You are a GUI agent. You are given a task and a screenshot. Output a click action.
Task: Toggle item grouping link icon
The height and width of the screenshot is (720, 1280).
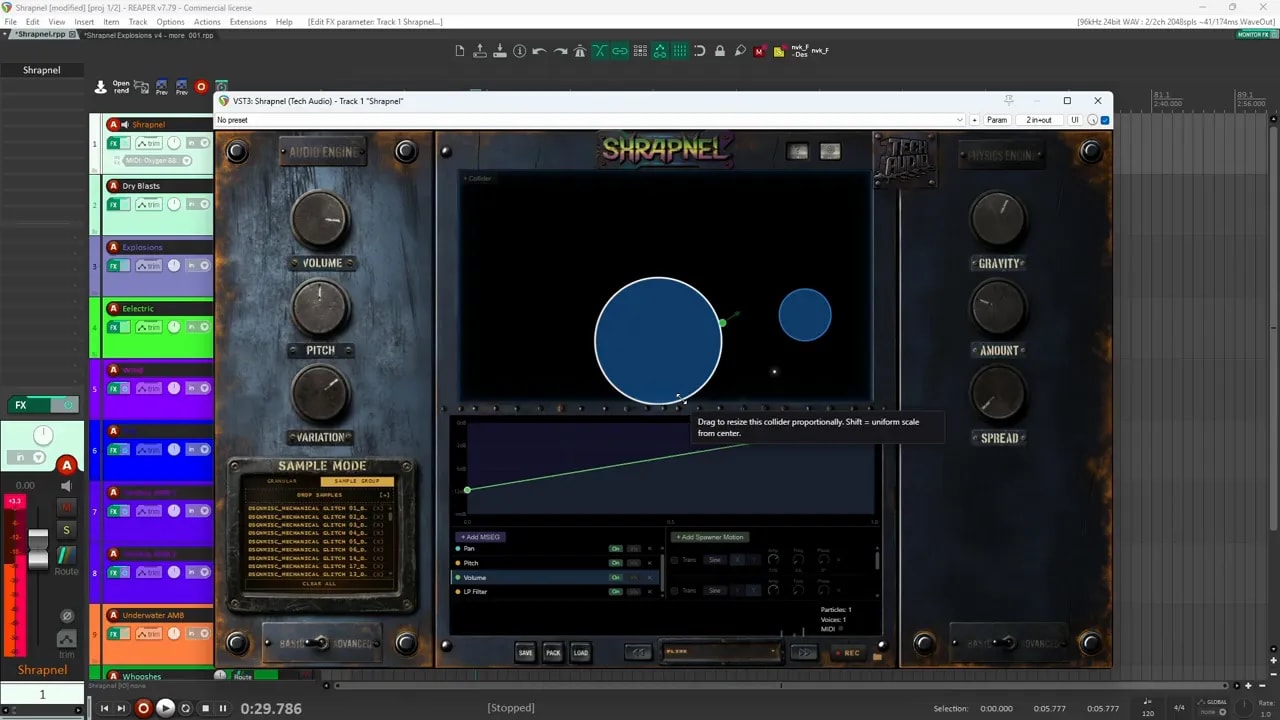point(620,51)
